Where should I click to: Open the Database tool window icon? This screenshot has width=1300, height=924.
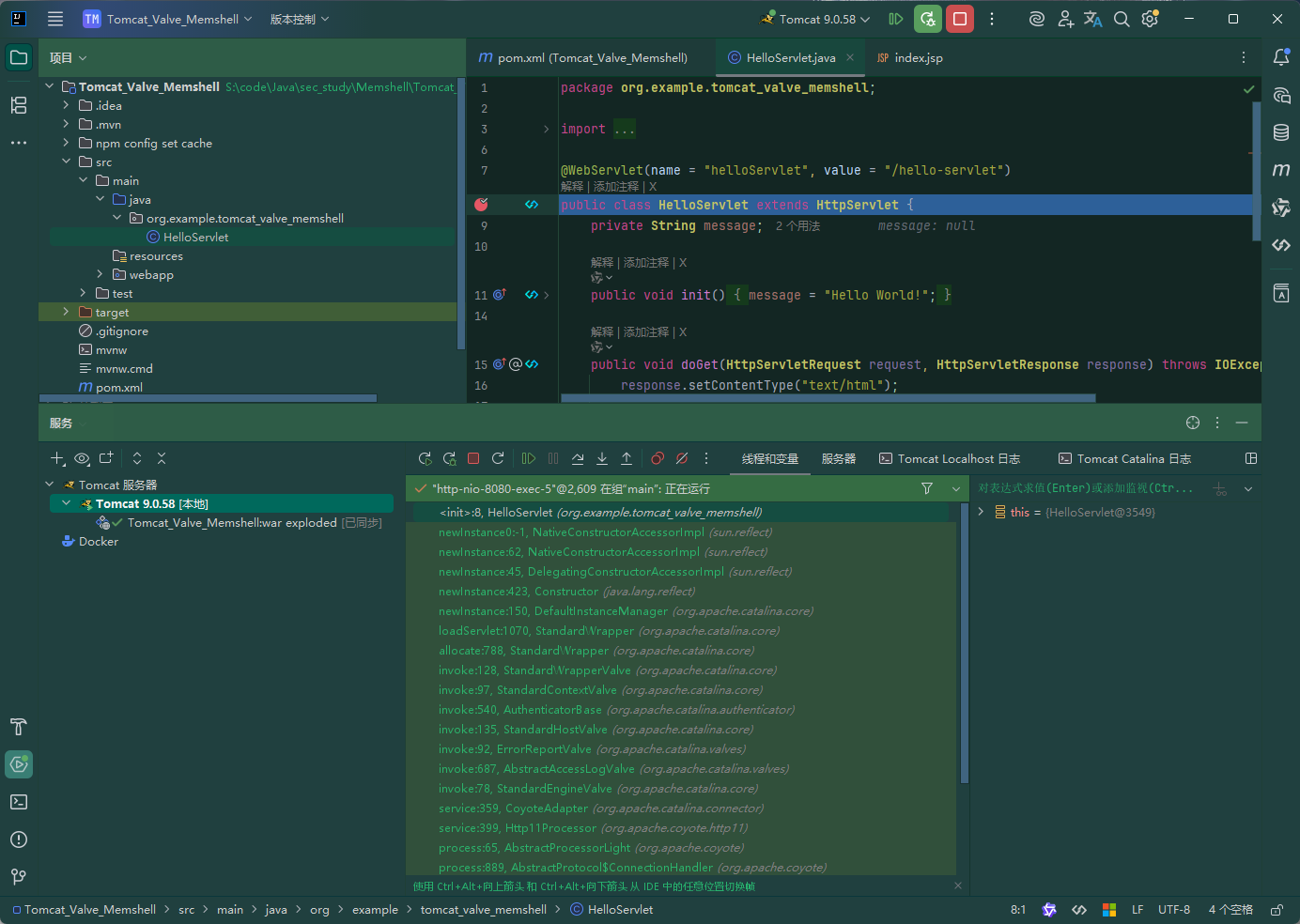pos(1281,132)
